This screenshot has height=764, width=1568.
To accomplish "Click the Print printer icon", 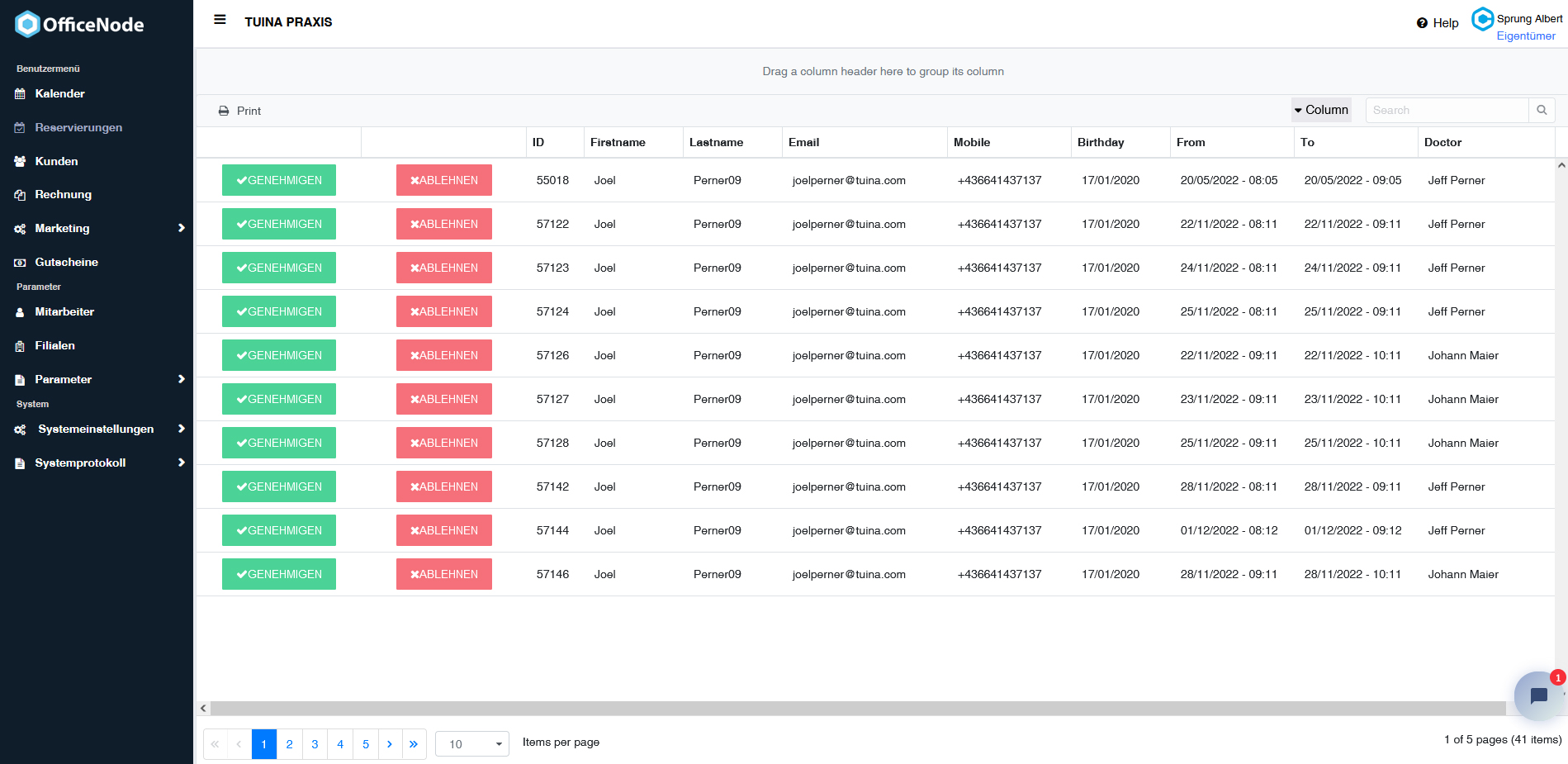I will 224,111.
